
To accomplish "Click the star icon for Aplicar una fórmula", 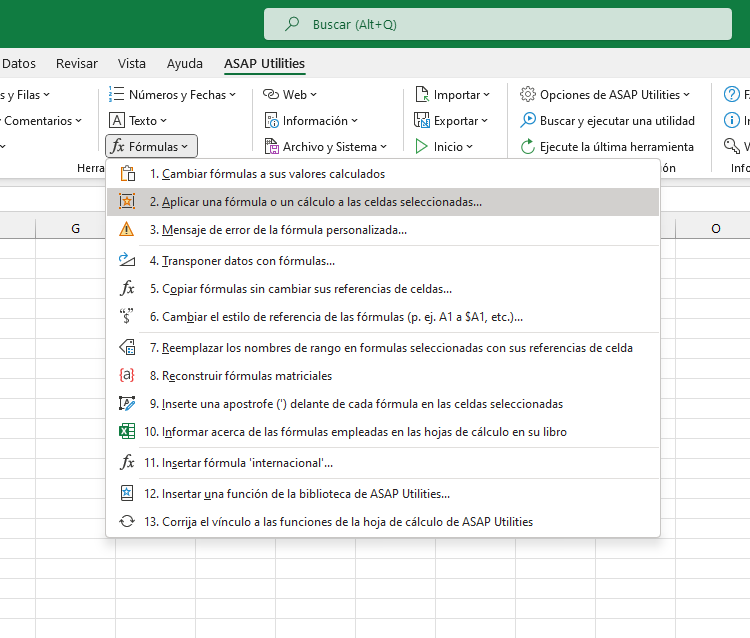I will pos(127,201).
